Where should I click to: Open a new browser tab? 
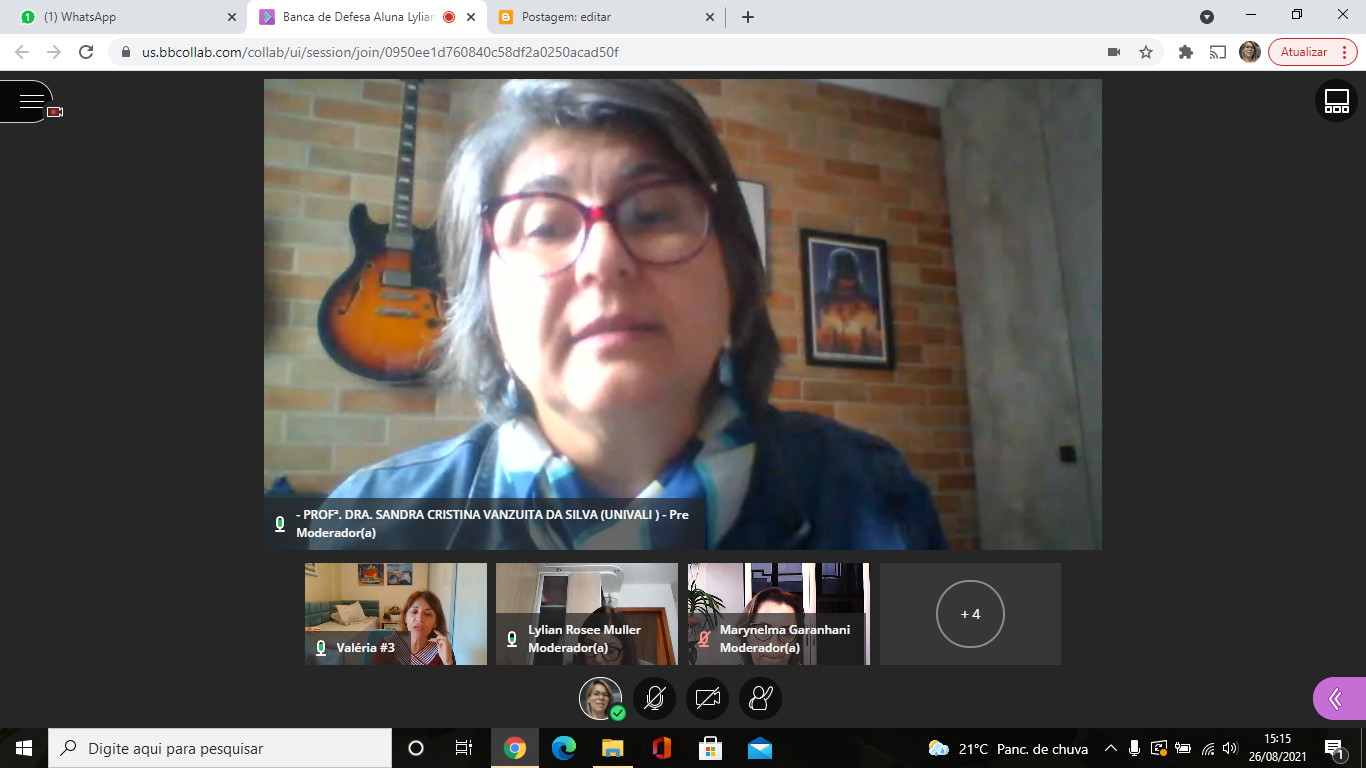click(748, 17)
